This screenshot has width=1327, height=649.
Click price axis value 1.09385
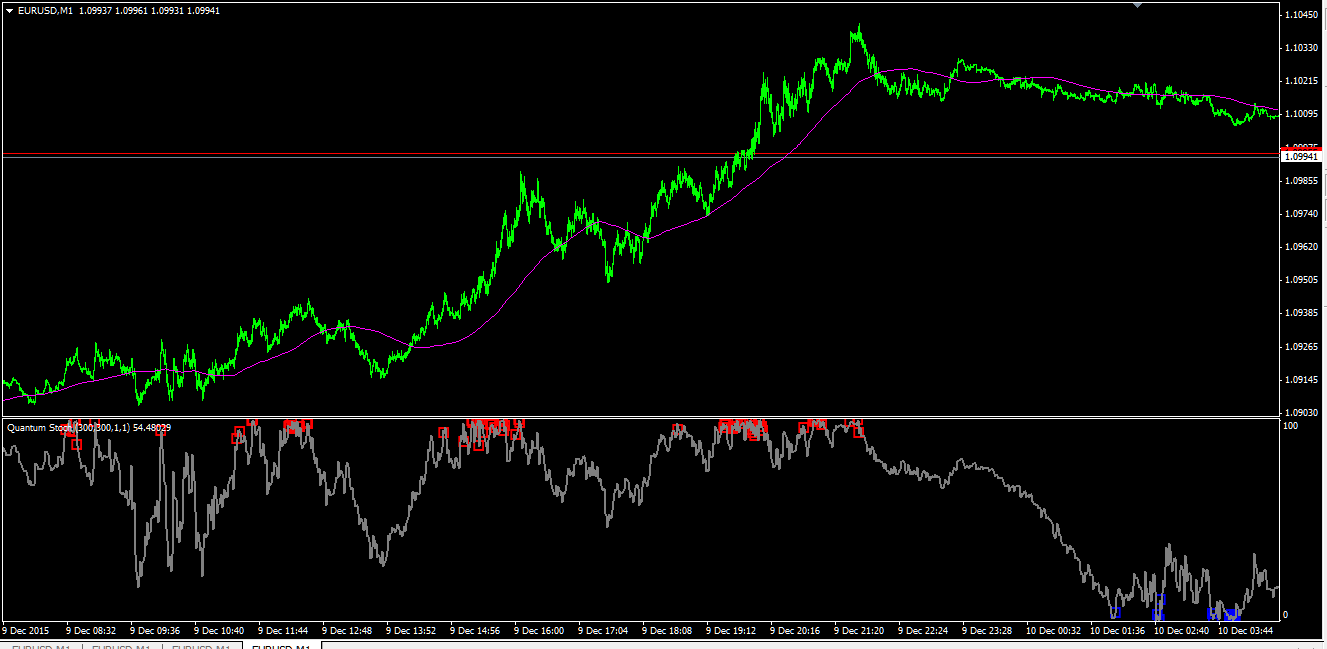pos(1303,313)
